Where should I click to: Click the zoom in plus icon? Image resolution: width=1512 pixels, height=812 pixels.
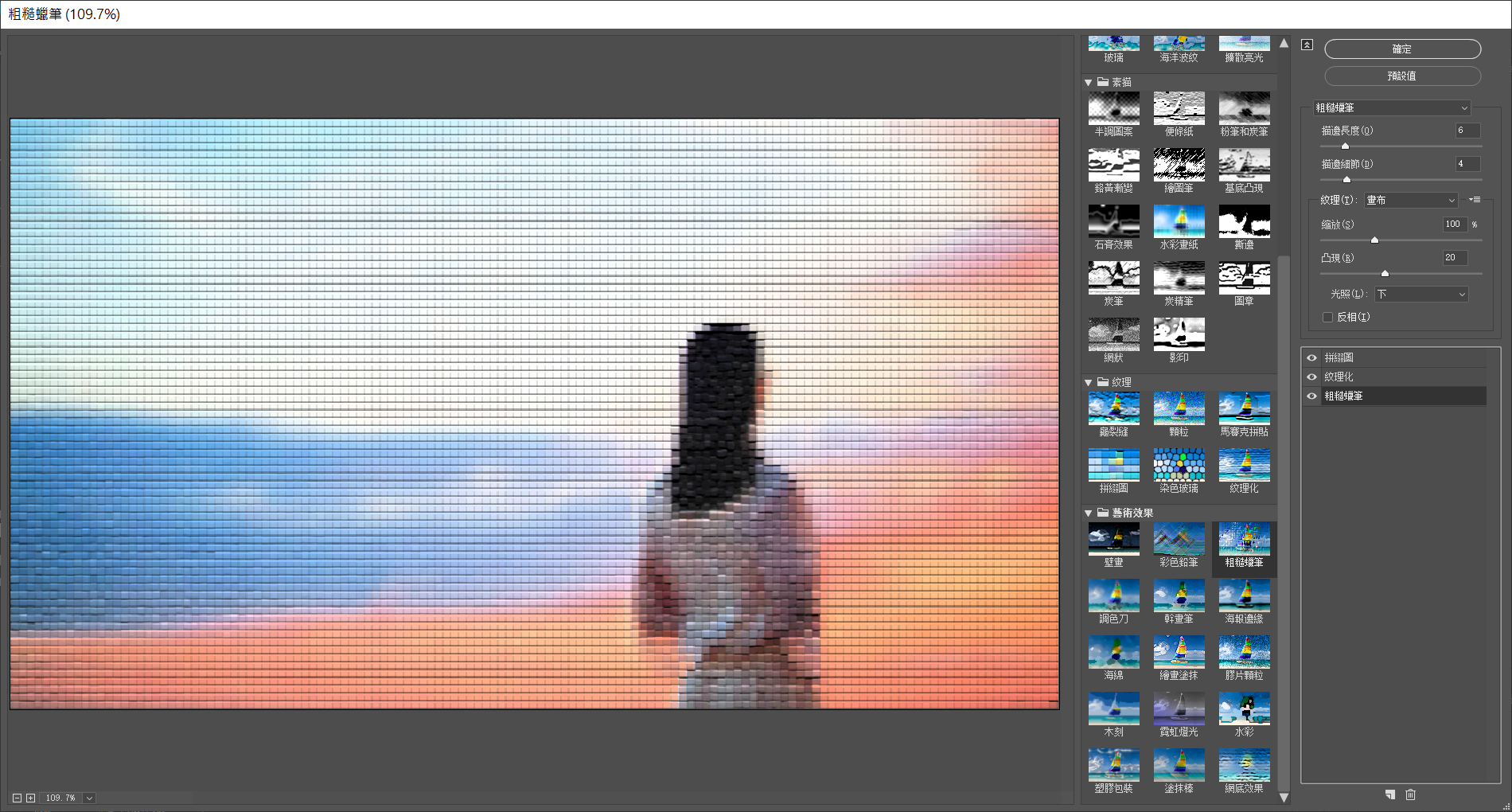pos(30,798)
